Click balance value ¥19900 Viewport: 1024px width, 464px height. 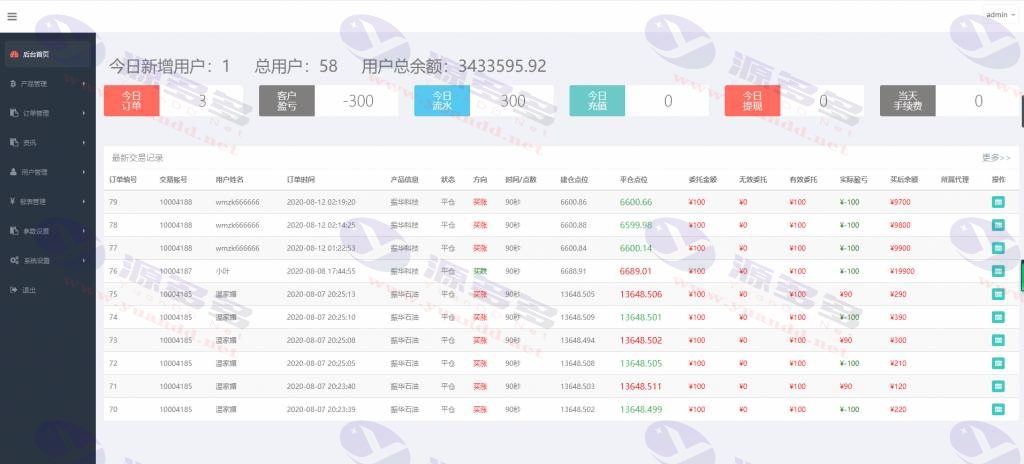(902, 271)
